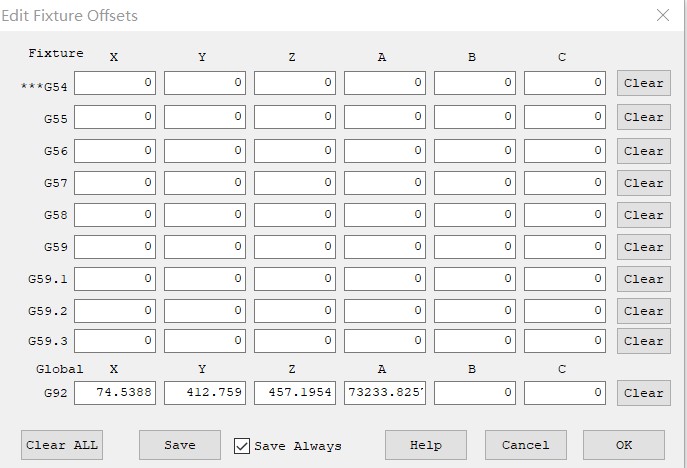Focus the G92 Z field 457.1954
This screenshot has height=468, width=687.
click(295, 393)
